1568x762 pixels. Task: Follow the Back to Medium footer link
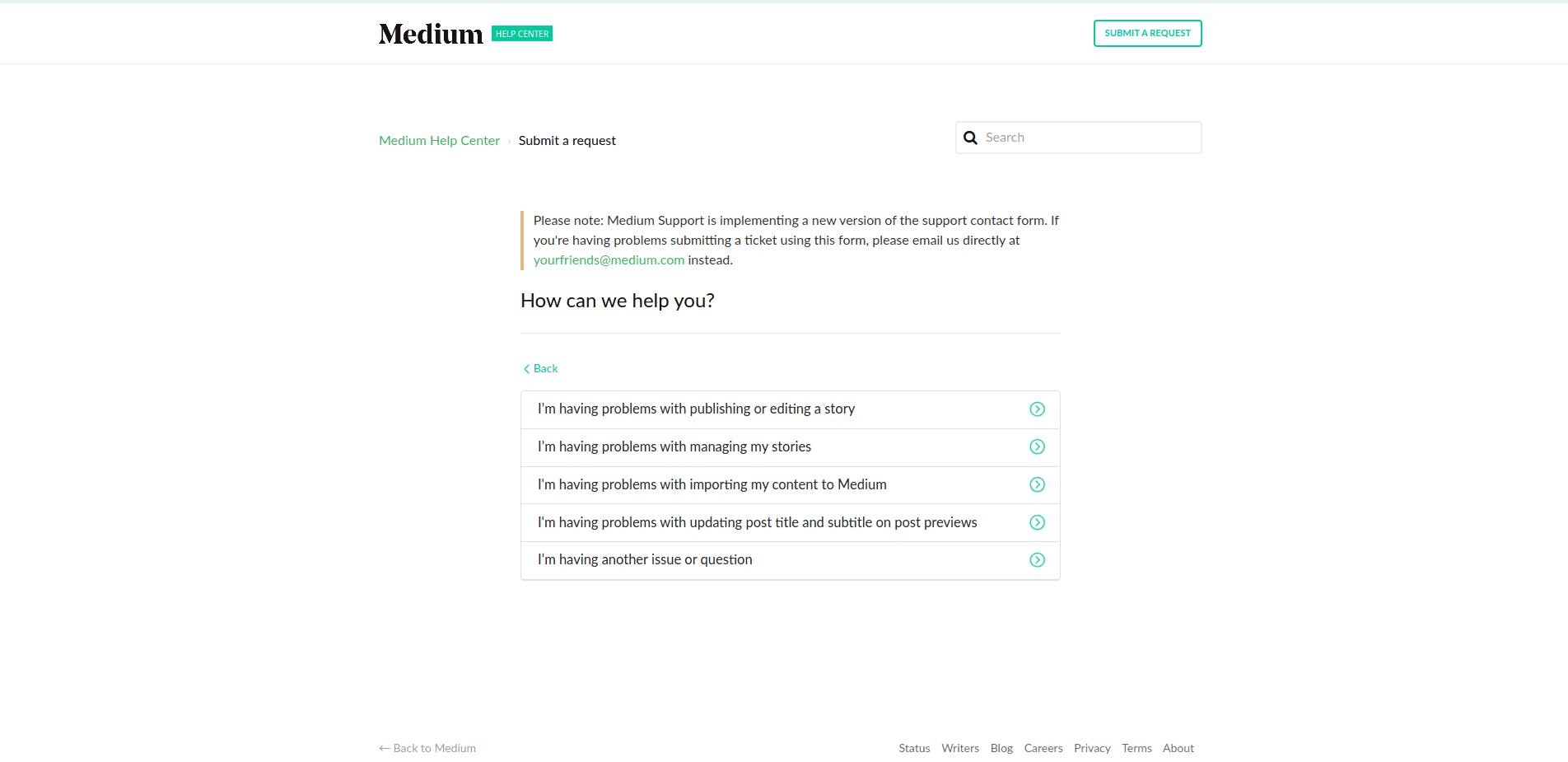pyautogui.click(x=427, y=748)
